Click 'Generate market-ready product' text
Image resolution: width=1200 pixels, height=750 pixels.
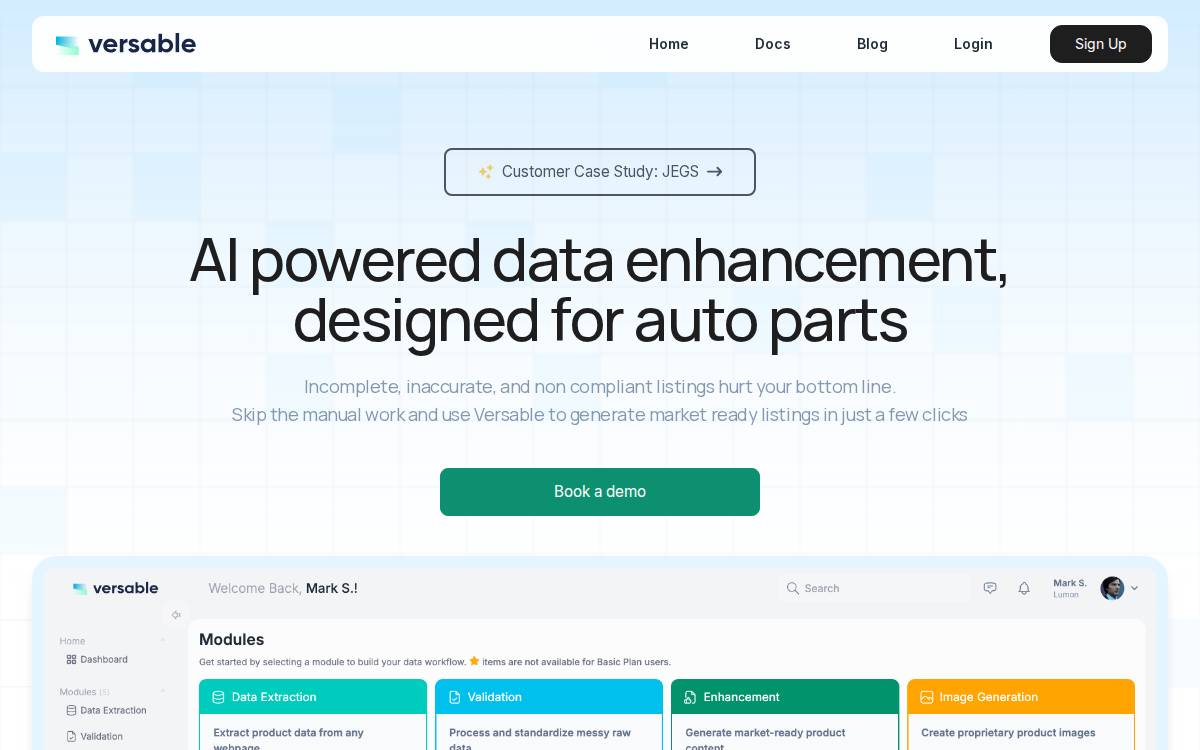(765, 733)
